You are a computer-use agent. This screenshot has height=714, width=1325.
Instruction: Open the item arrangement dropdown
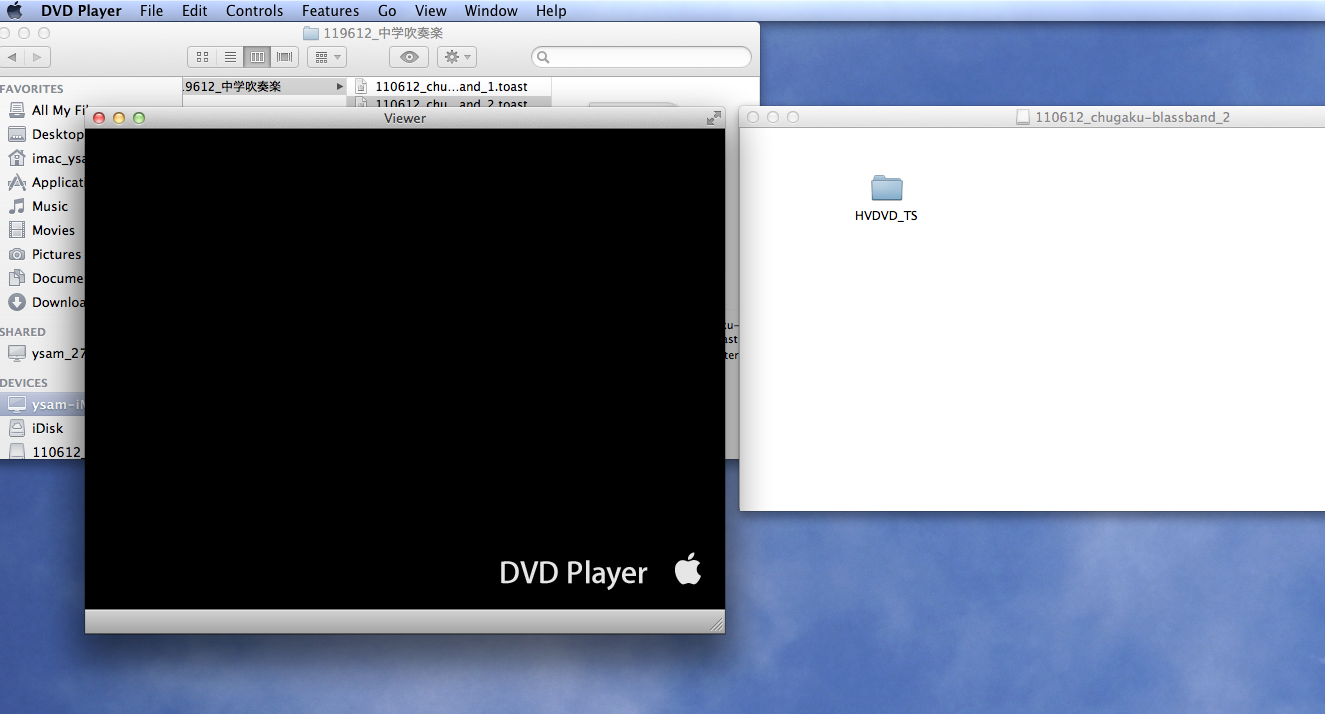click(327, 57)
